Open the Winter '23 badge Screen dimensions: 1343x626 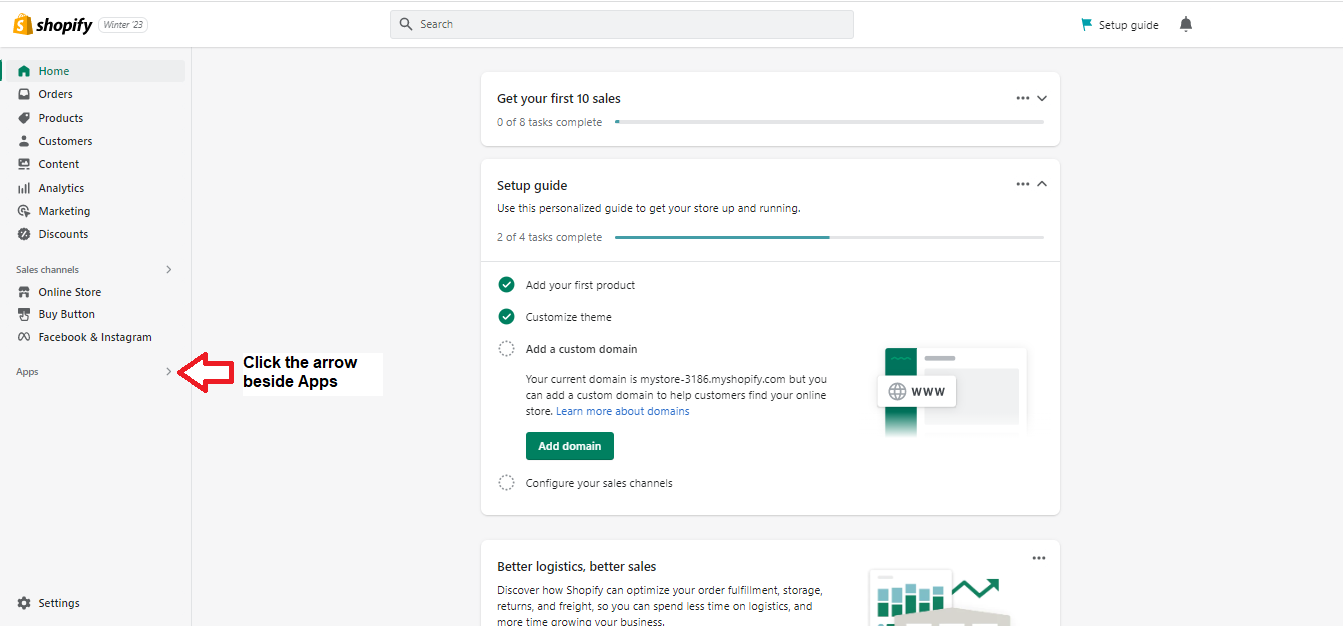[x=123, y=25]
